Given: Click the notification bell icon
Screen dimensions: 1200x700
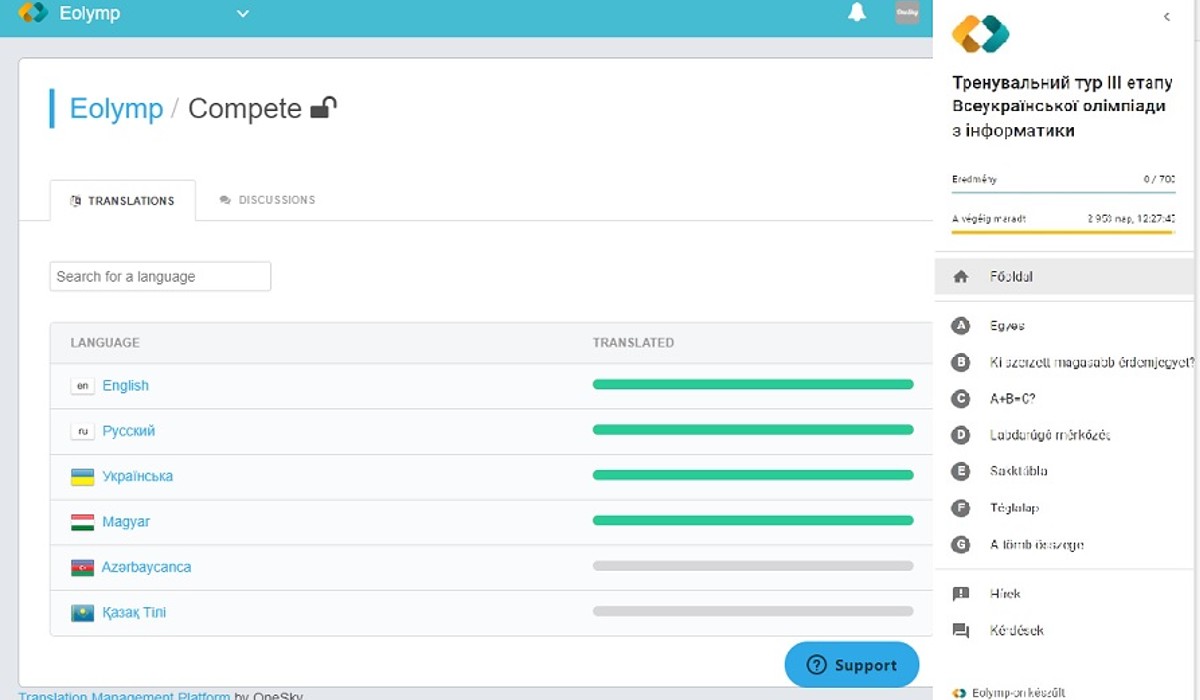Looking at the screenshot, I should point(857,13).
